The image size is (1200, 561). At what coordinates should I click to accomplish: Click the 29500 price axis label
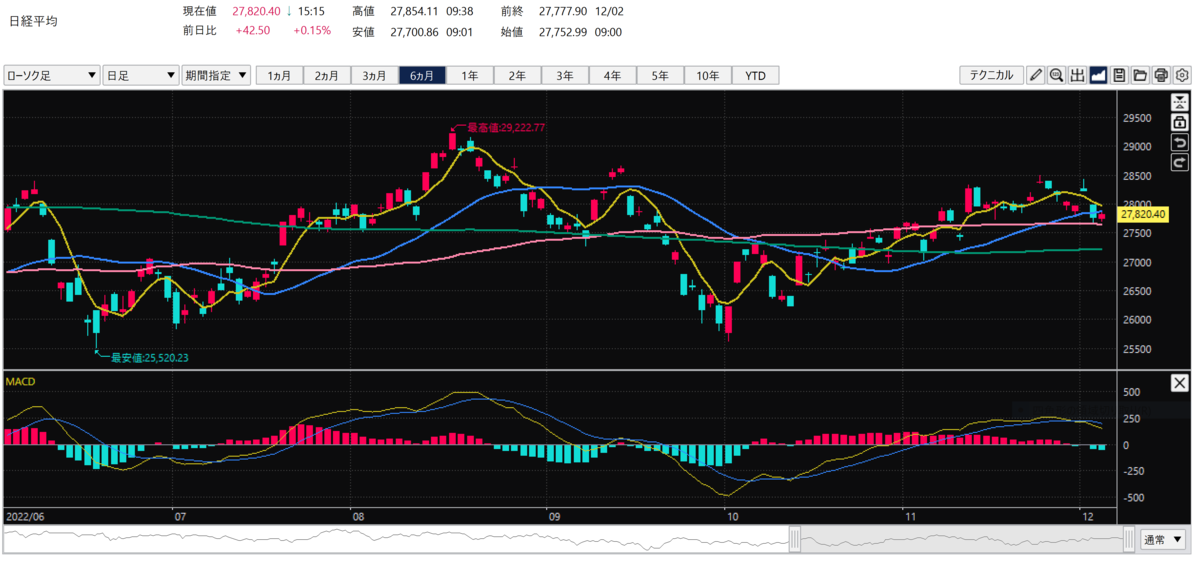pyautogui.click(x=1139, y=118)
